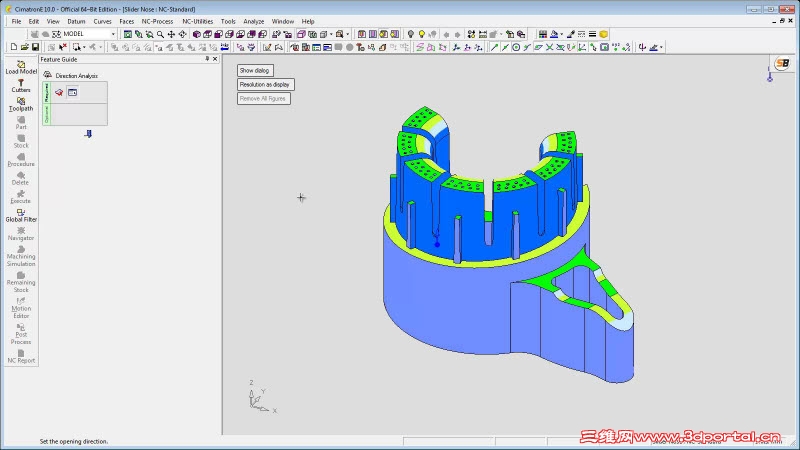This screenshot has height=450, width=800.
Task: Click the color palette grid toolbar icon
Action: tap(543, 34)
